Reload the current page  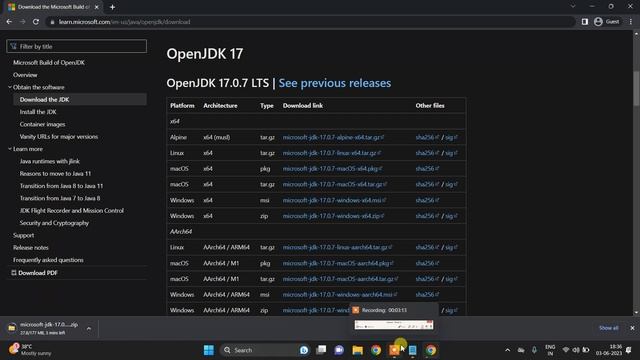click(x=36, y=22)
